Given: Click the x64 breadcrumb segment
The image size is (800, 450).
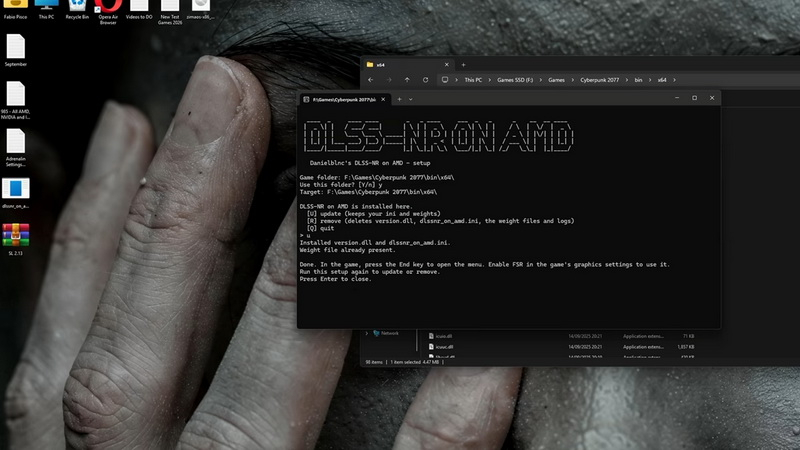Looking at the screenshot, I should coord(662,80).
